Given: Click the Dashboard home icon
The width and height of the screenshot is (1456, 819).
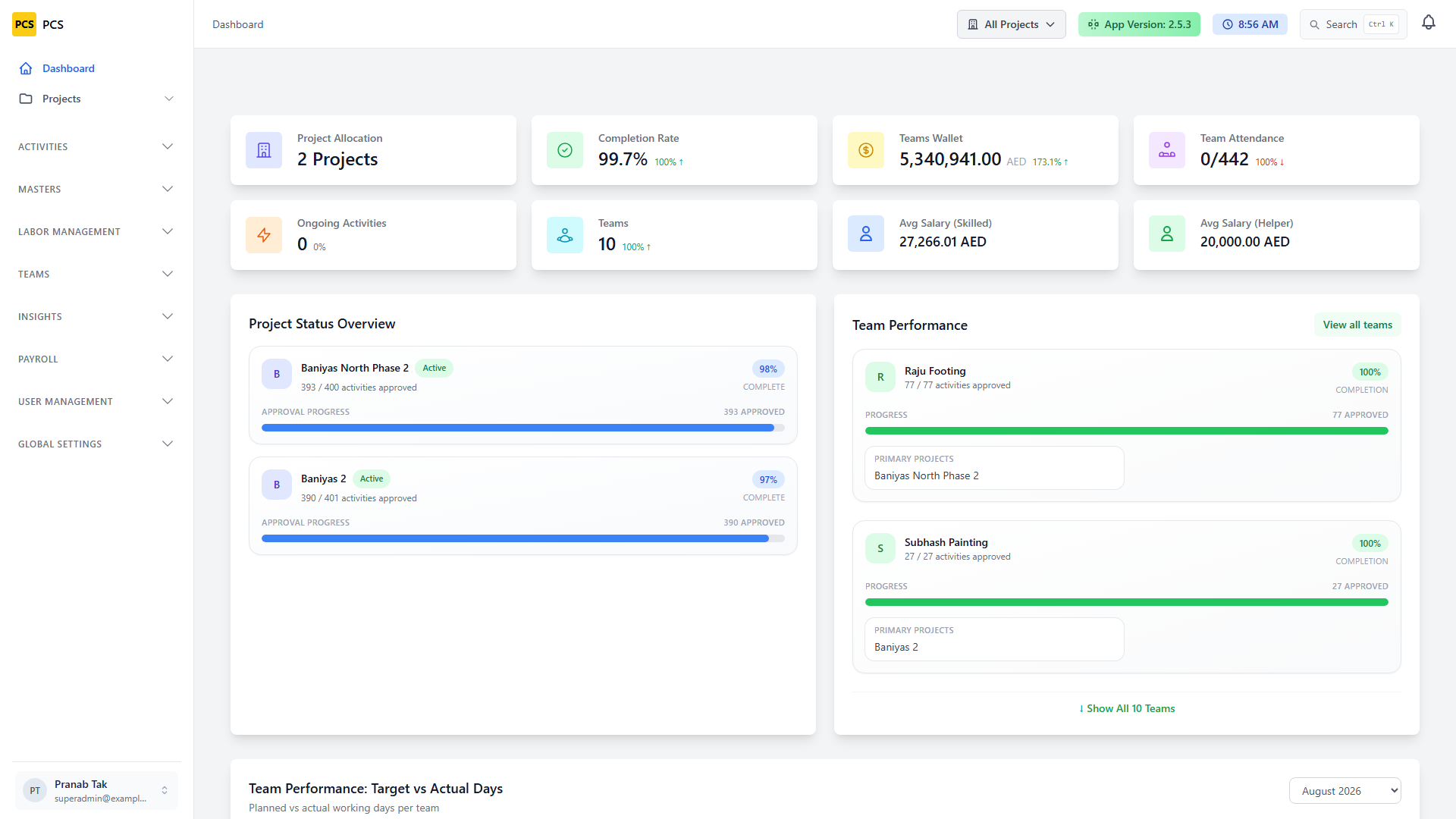Looking at the screenshot, I should tap(26, 68).
